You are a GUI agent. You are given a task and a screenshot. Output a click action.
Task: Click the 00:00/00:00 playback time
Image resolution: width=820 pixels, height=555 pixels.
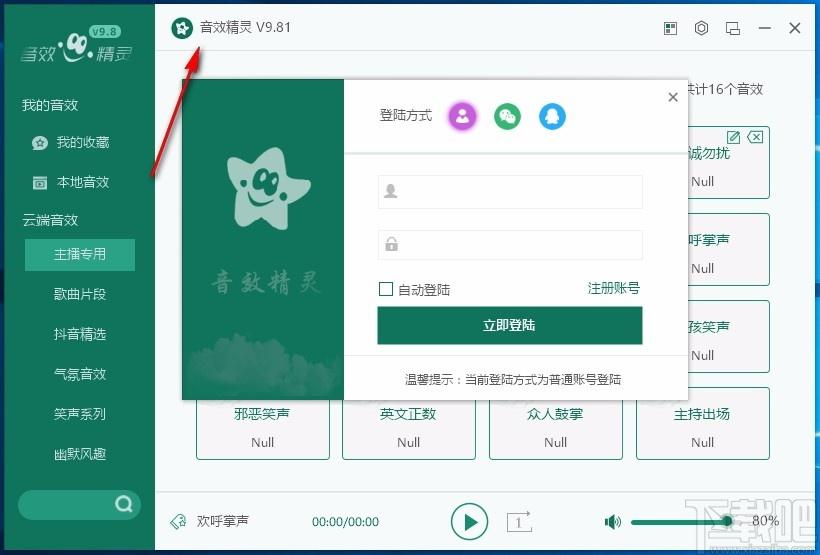345,522
